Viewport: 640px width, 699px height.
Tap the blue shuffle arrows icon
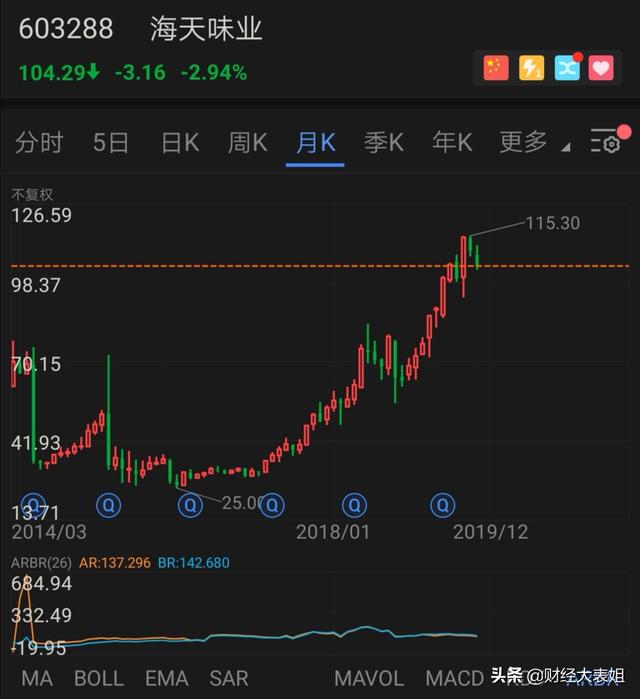tap(566, 67)
